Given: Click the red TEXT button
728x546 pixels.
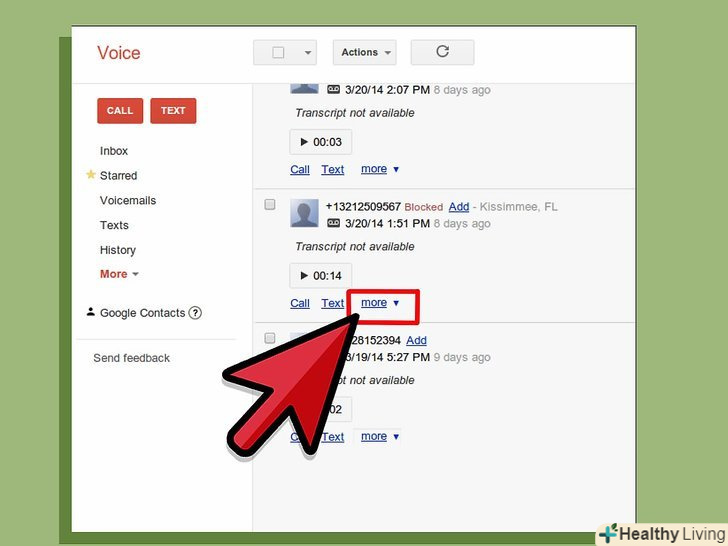Looking at the screenshot, I should pyautogui.click(x=173, y=110).
